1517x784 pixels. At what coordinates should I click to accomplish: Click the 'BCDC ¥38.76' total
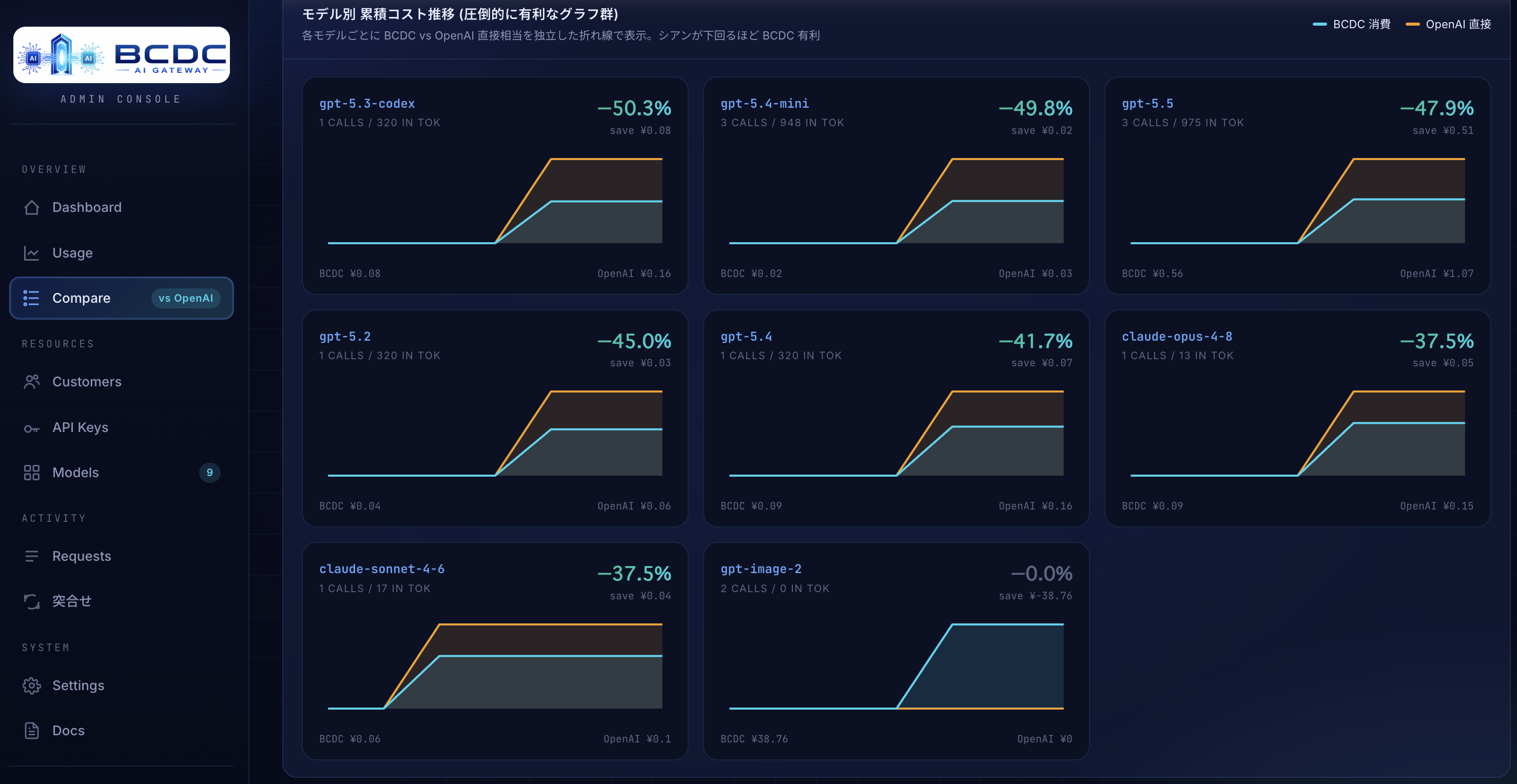pos(754,739)
